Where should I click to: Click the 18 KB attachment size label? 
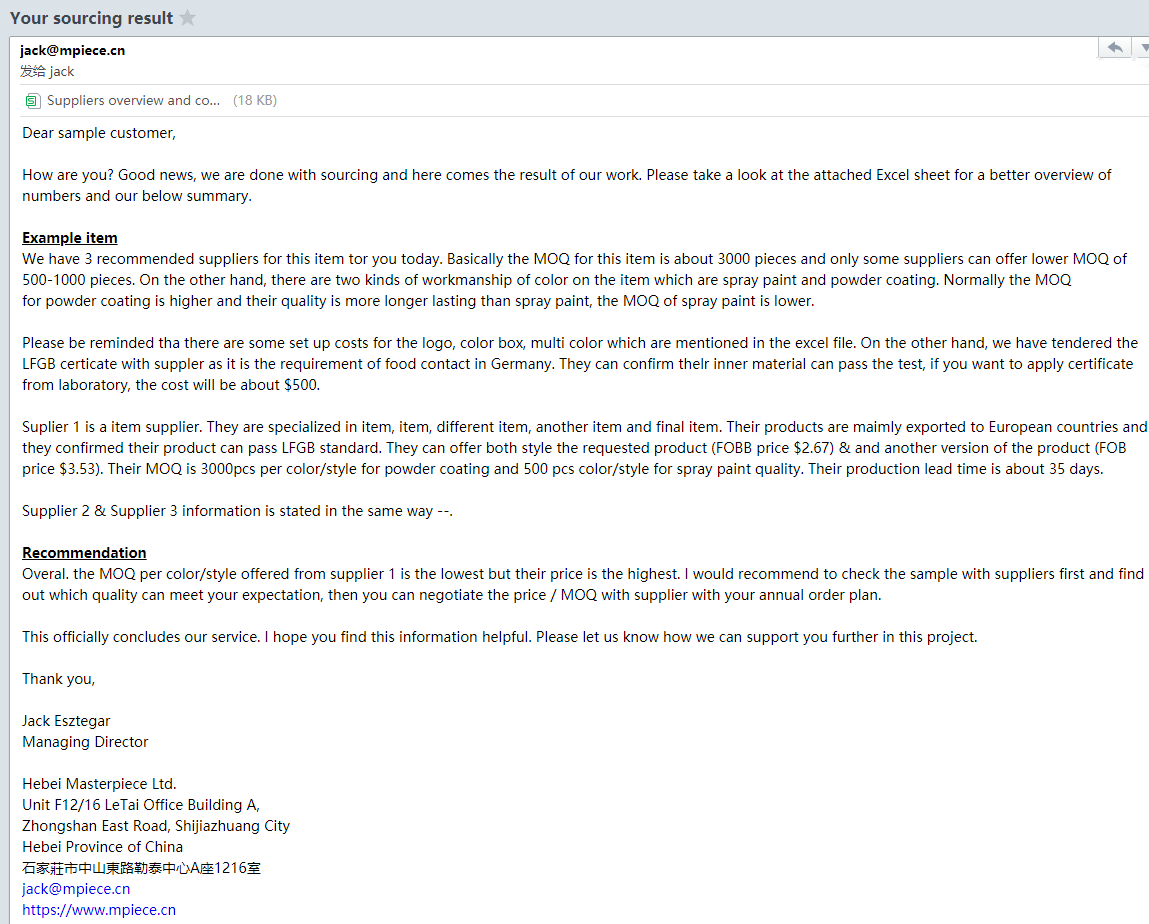[x=255, y=100]
